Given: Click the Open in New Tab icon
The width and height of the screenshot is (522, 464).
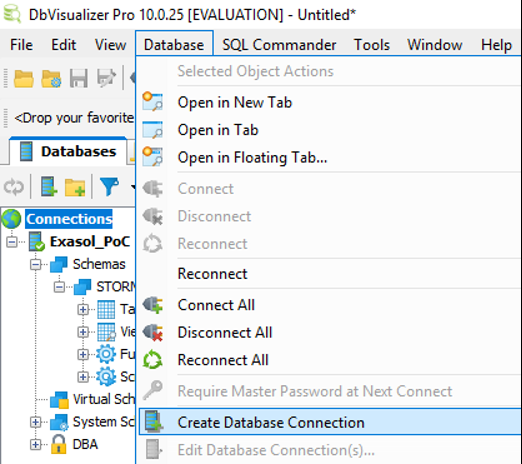Looking at the screenshot, I should pos(153,102).
